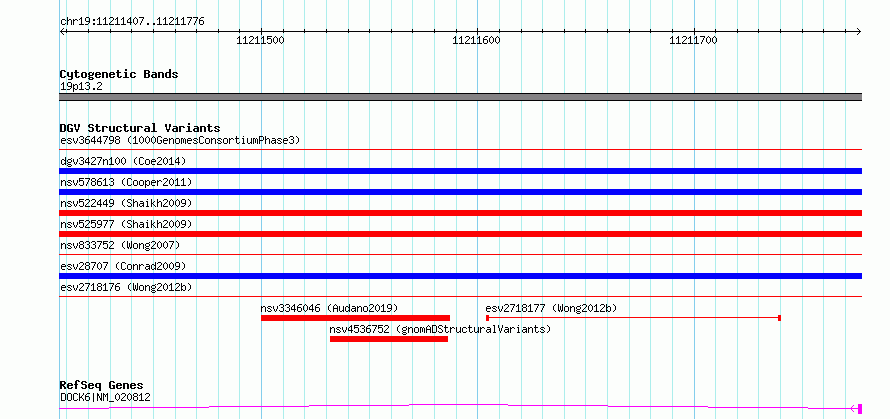Open variant esv2718176 (Wong2012b) label
The width and height of the screenshot is (890, 419).
click(x=126, y=287)
